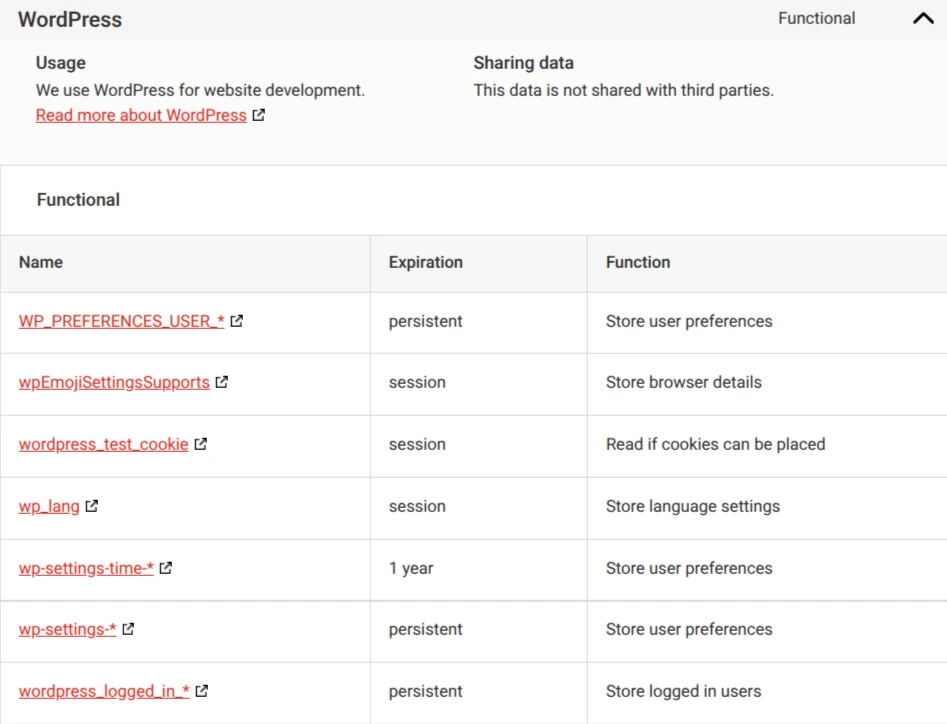Viewport: 947px width, 724px height.
Task: Open the WP_PREFERENCES_USER_* cookie link
Action: [121, 321]
